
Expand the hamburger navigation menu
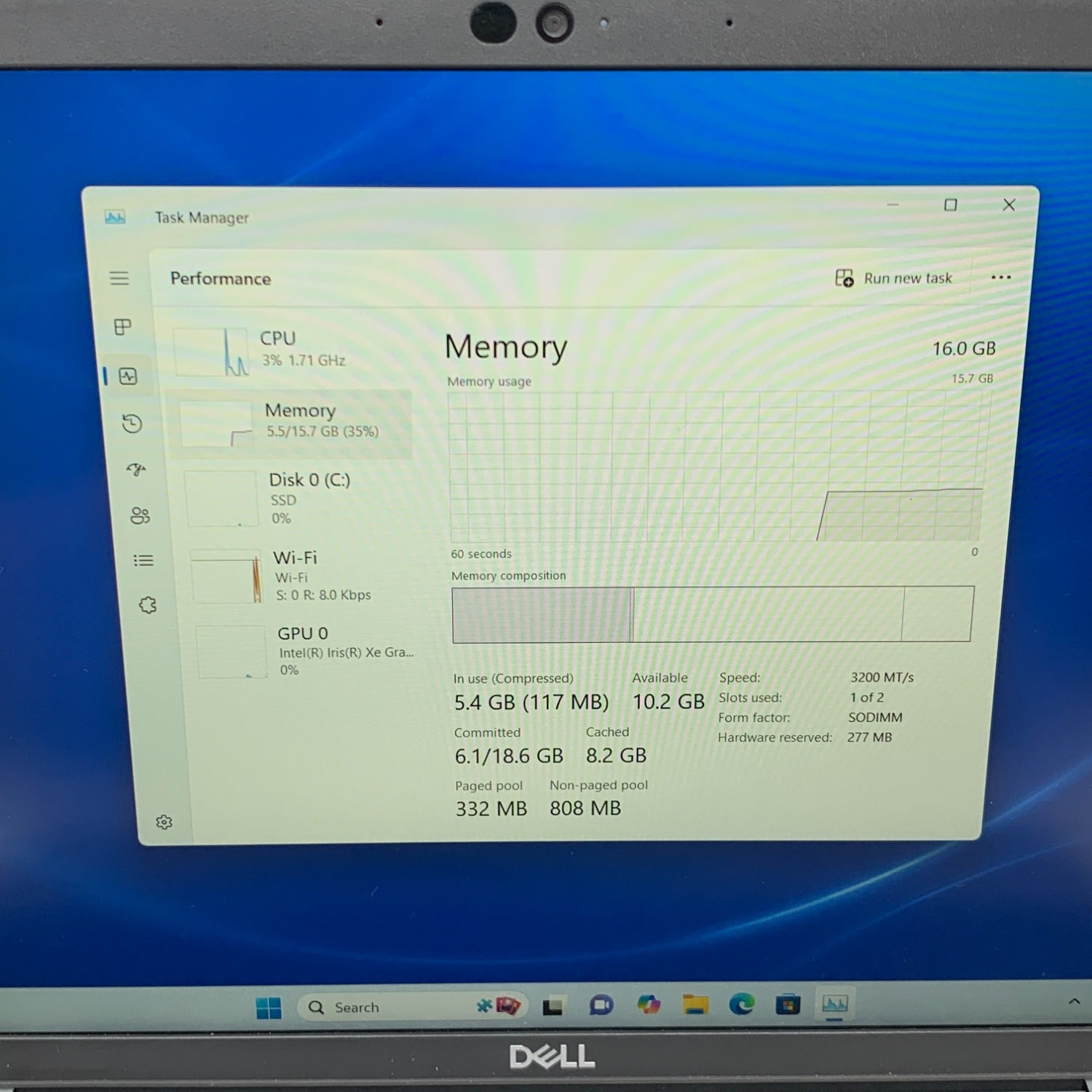(119, 278)
